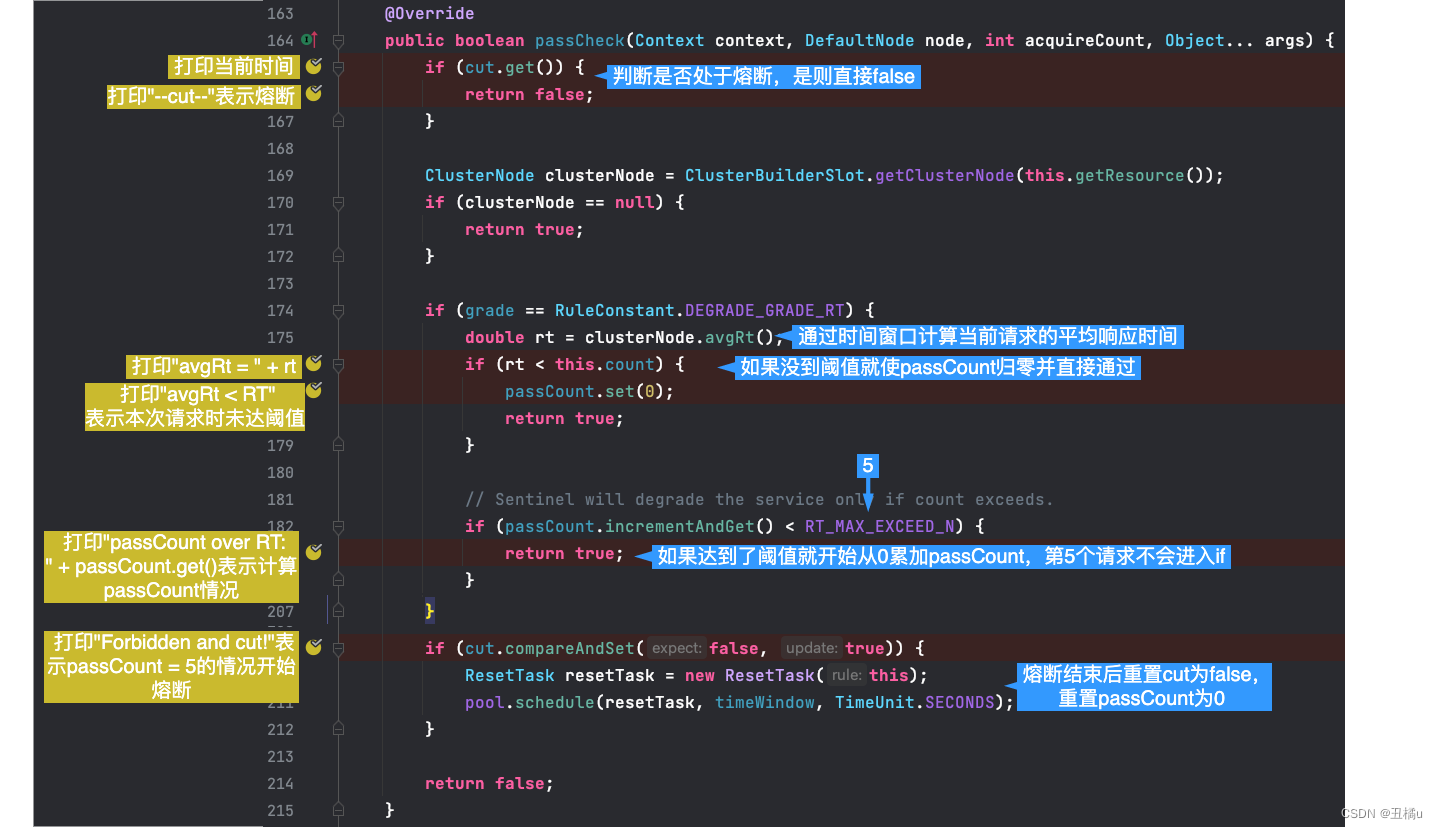Click the SECONDS constant
Screen dimensions: 1438x829
tap(960, 702)
